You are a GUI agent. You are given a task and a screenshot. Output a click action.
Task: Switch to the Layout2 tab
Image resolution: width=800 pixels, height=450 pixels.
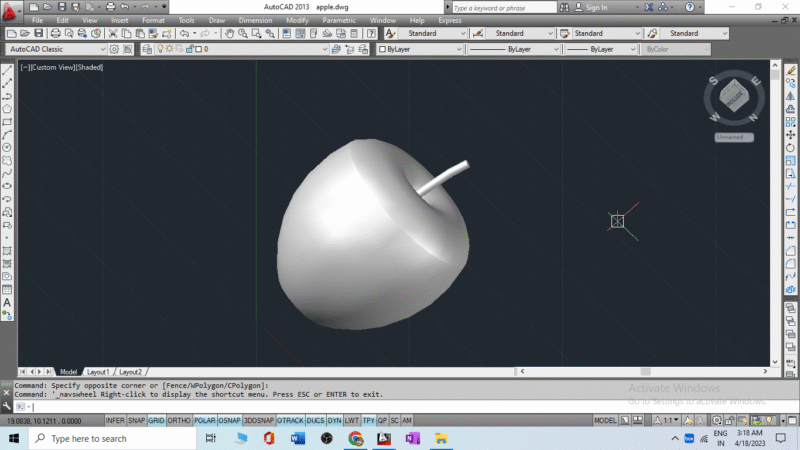coord(130,372)
